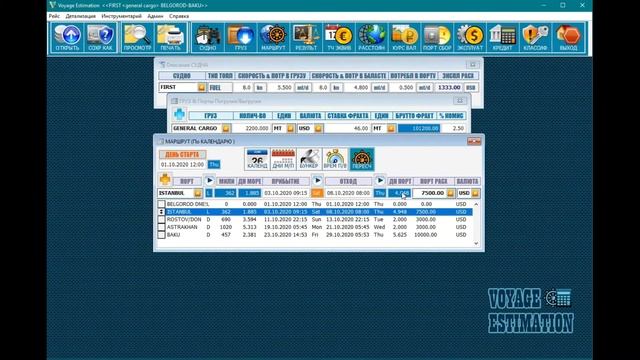Screen dimensions: 640x360
Task: Open the КУРС ВАЛ currency rate icon
Action: [x=404, y=38]
